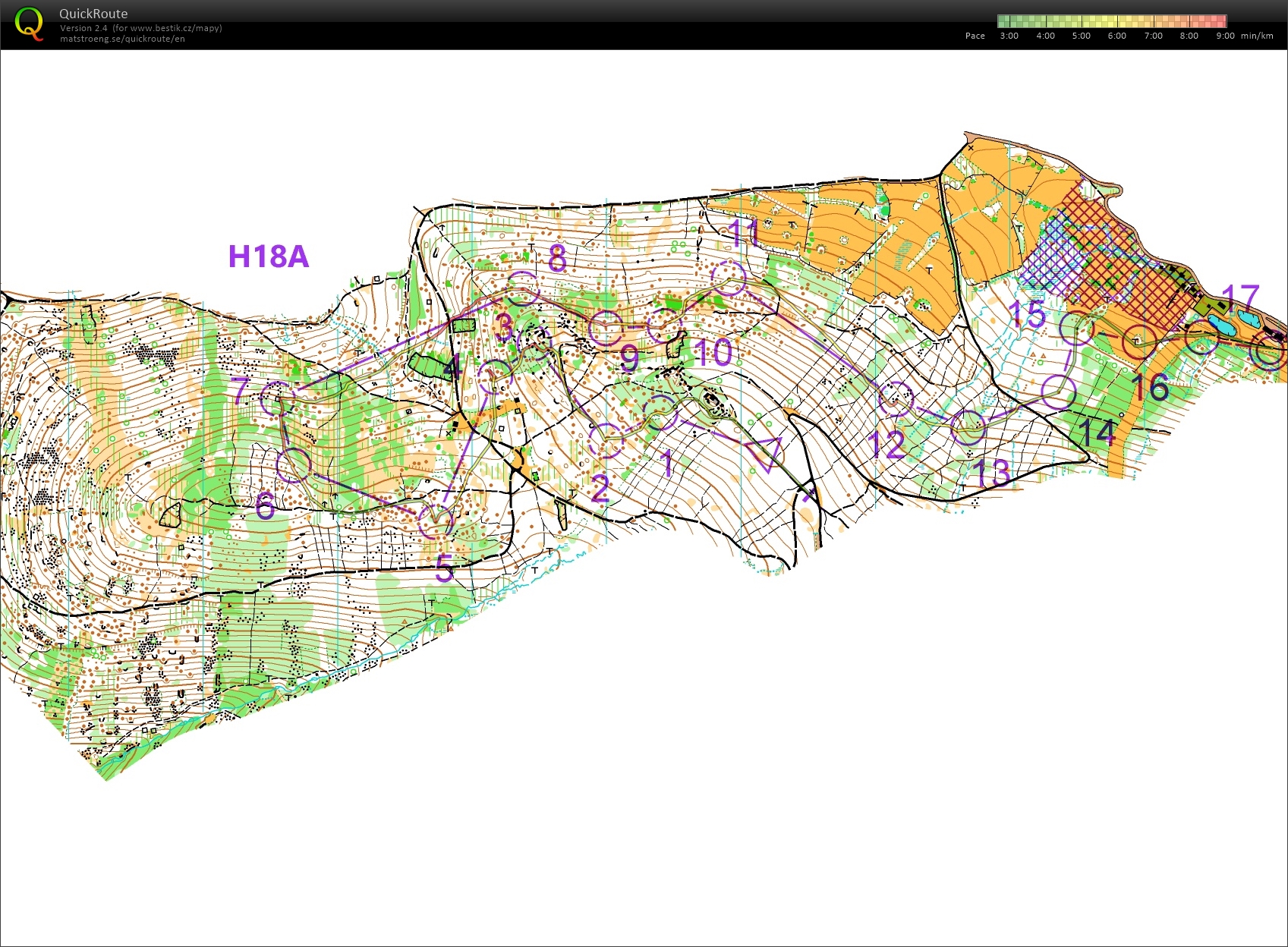This screenshot has width=1288, height=947.
Task: Click the finish double-circle at the east edge
Action: click(x=1269, y=352)
